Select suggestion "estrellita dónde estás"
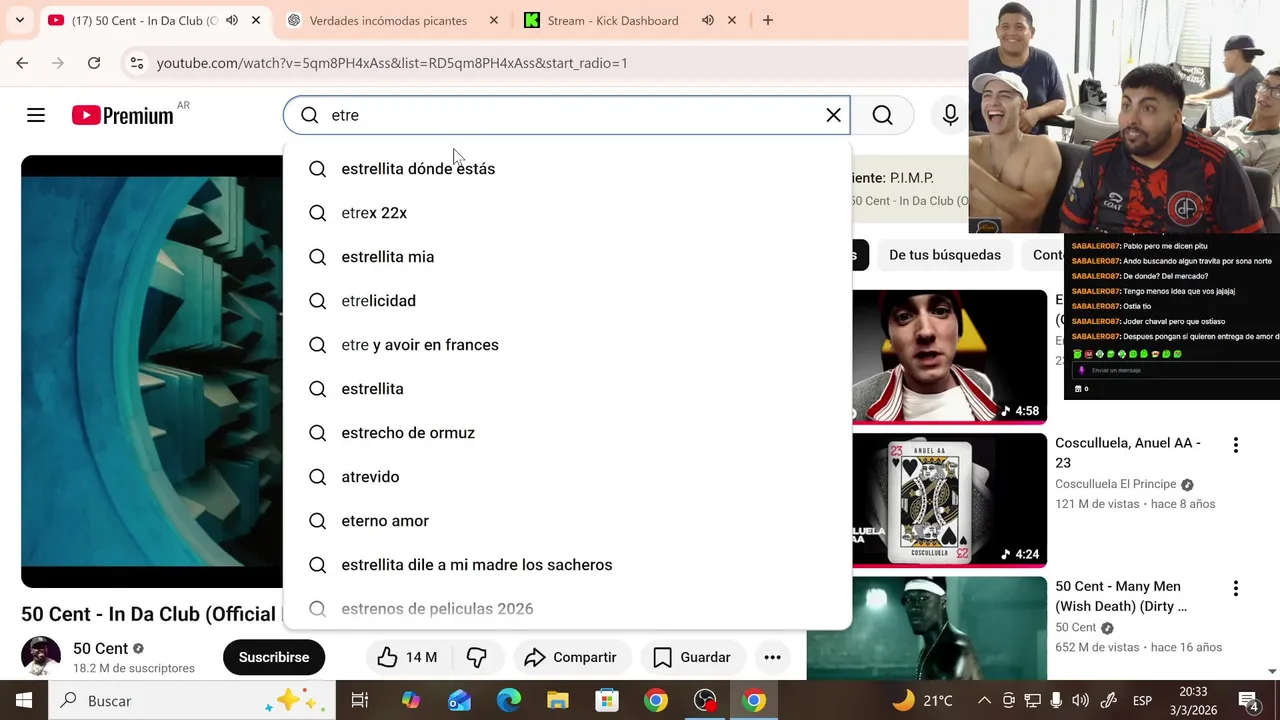The image size is (1280, 720). click(567, 169)
